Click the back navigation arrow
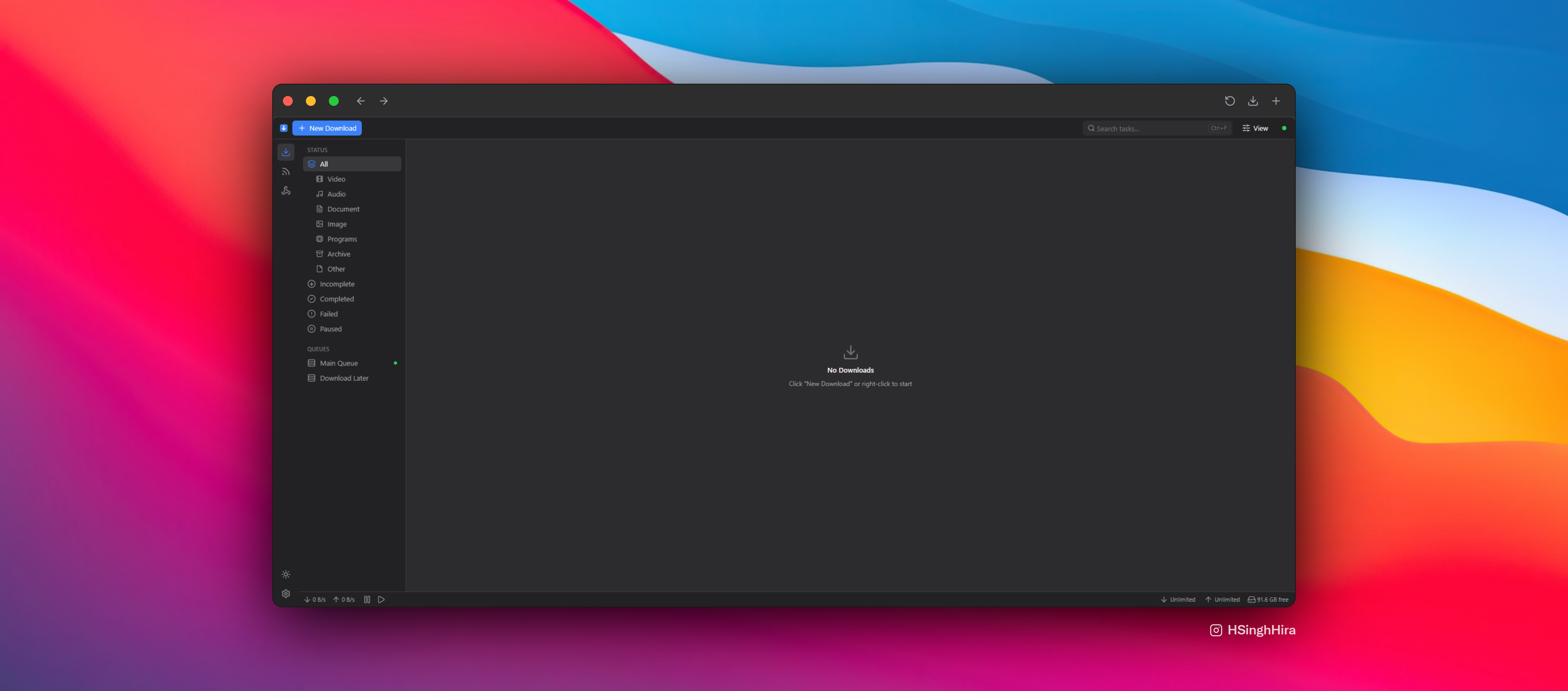The image size is (1568, 691). coord(360,101)
